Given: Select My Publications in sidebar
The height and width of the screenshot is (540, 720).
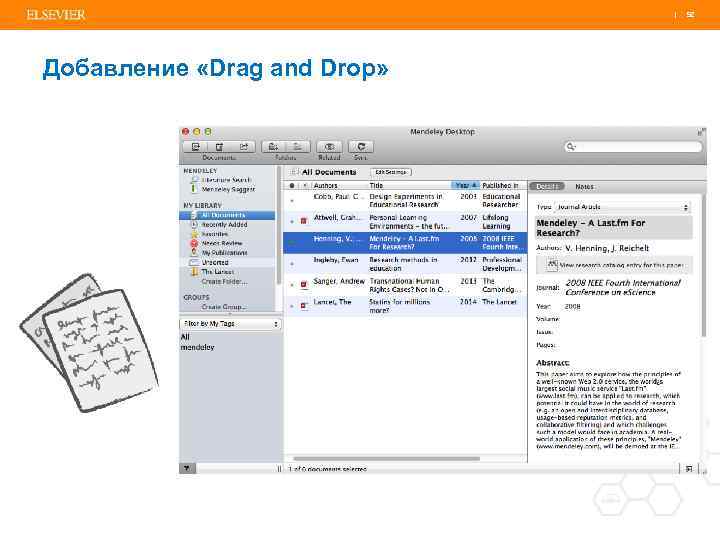Looking at the screenshot, I should point(227,253).
